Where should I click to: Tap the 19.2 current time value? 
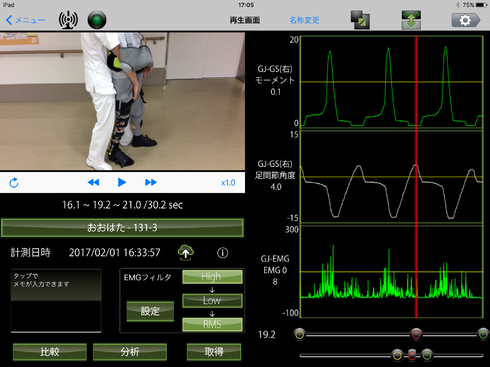coord(267,335)
